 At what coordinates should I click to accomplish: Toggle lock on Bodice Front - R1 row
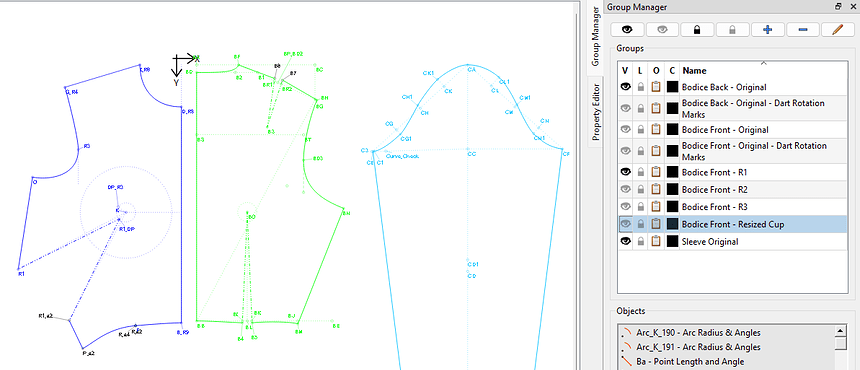tap(641, 172)
